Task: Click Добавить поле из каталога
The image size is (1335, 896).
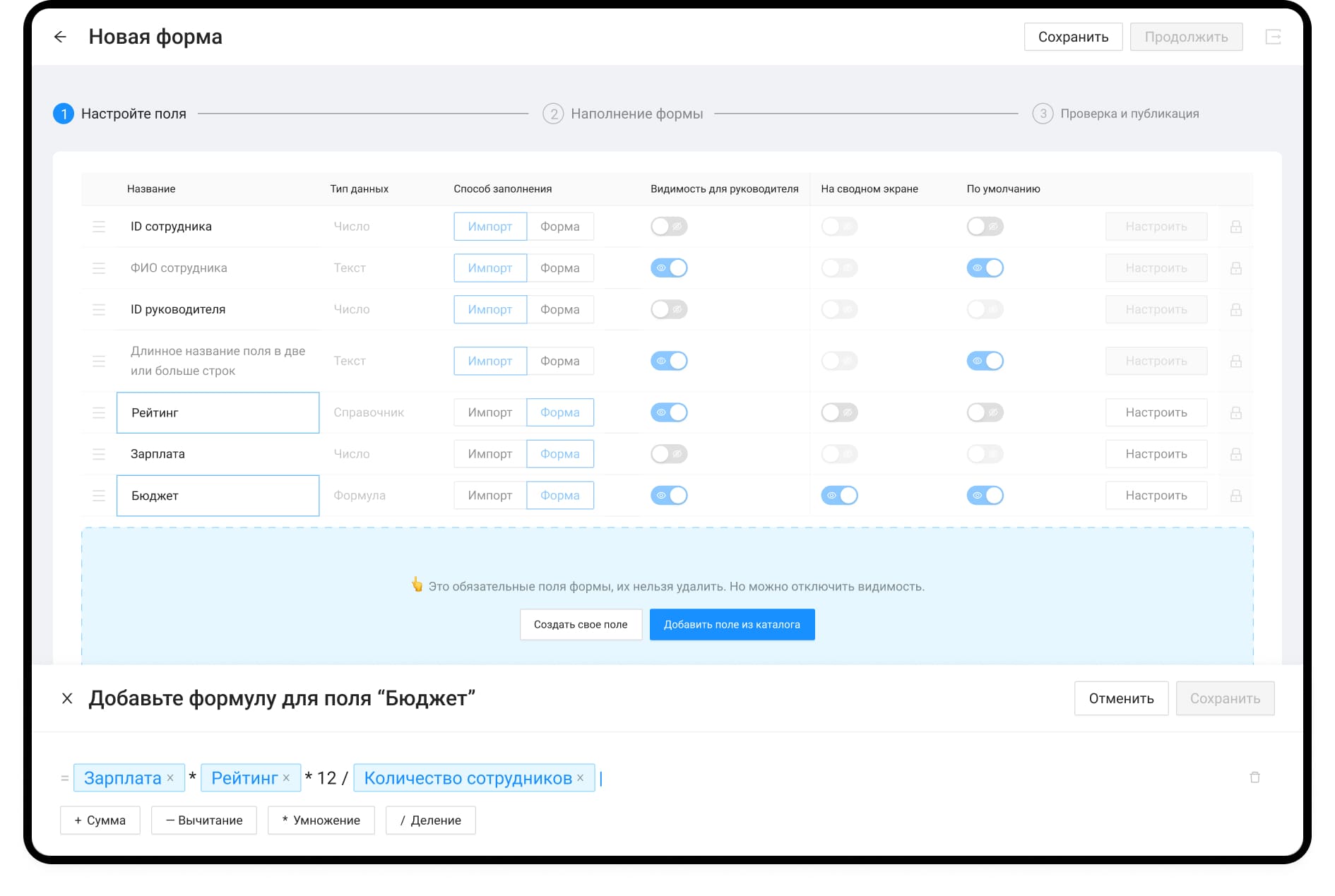Action: (x=732, y=625)
